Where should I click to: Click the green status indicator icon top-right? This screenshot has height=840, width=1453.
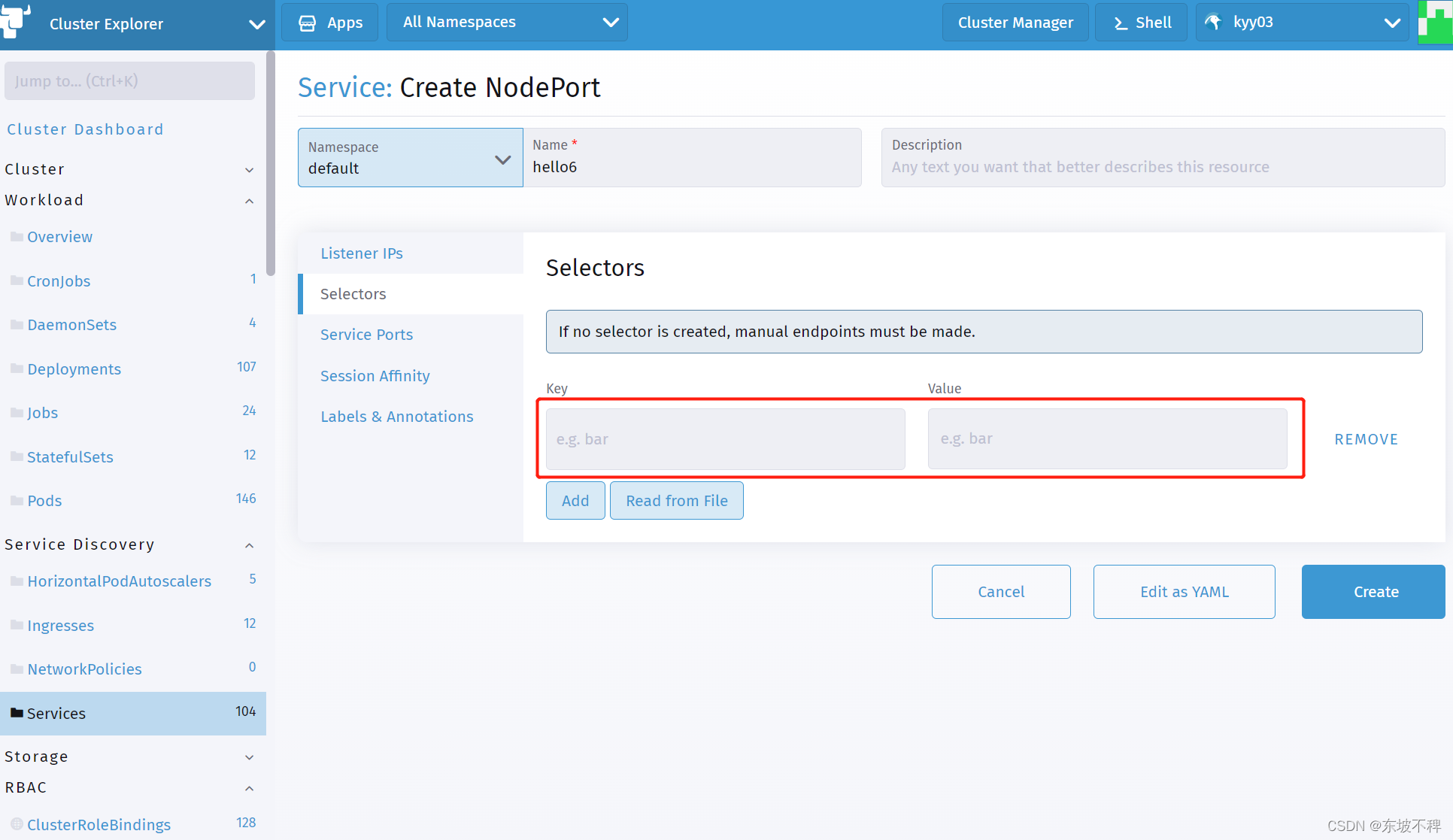click(1436, 22)
